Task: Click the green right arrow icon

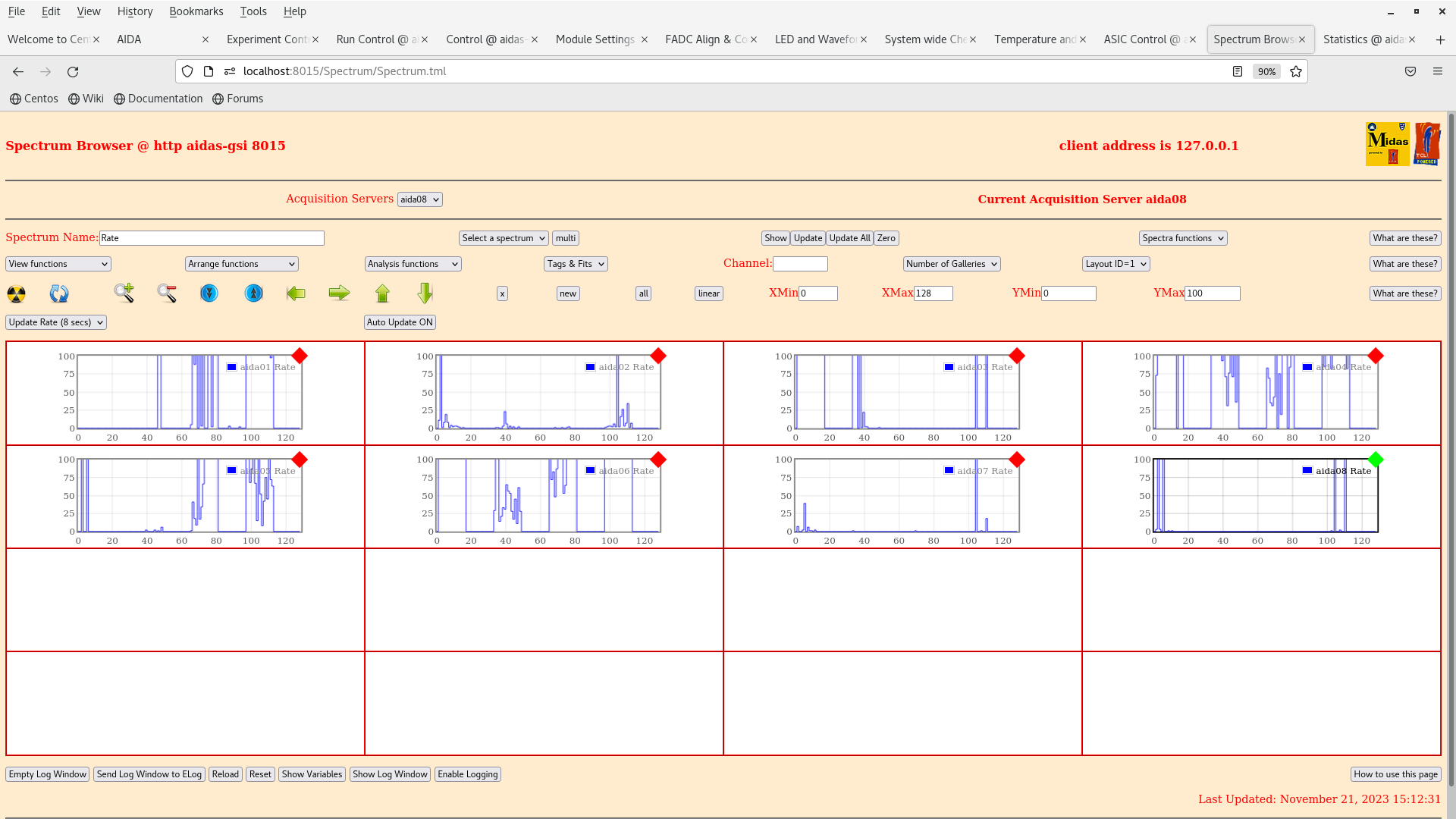Action: 339,293
